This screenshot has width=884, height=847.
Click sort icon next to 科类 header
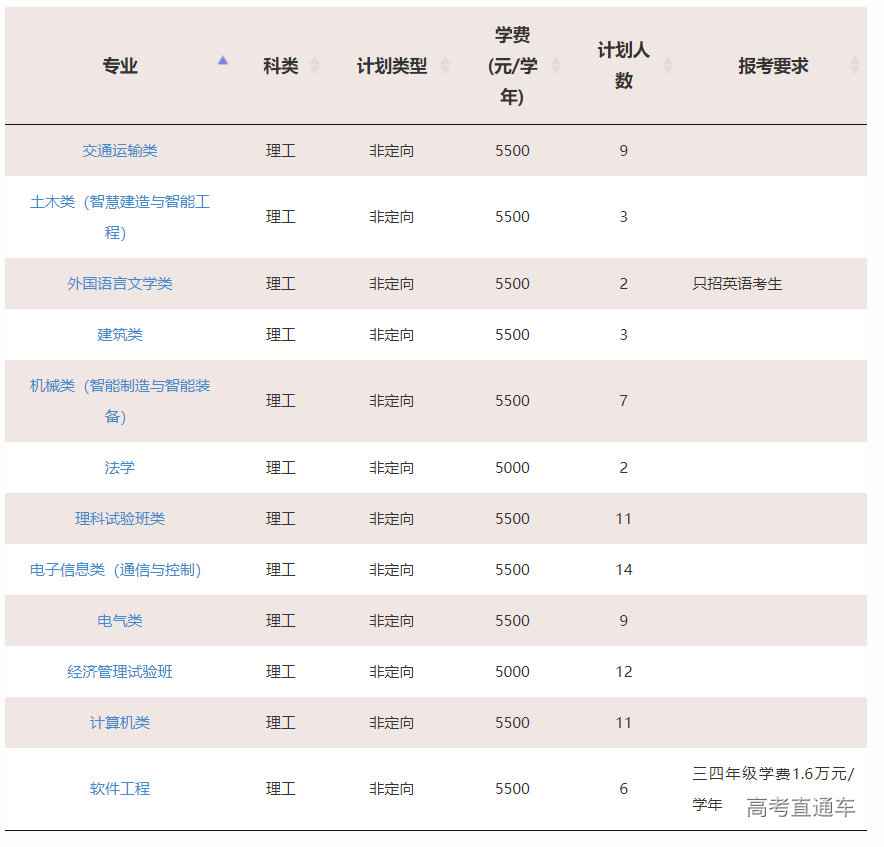point(315,66)
